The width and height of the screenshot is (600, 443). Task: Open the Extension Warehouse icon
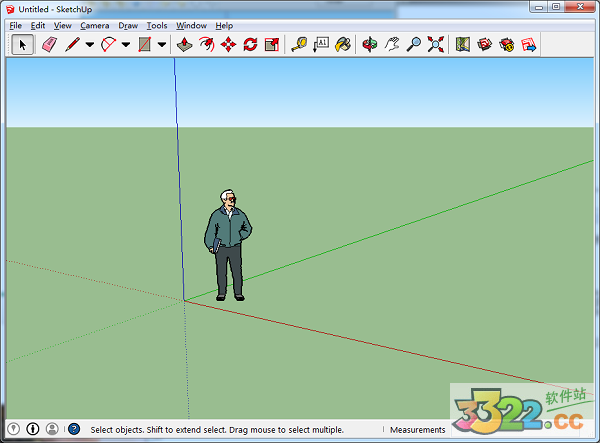pos(507,45)
